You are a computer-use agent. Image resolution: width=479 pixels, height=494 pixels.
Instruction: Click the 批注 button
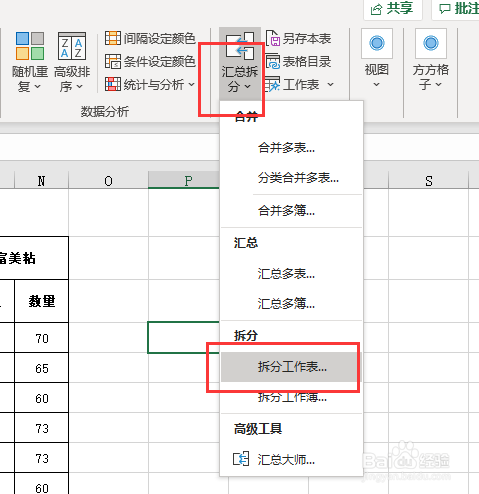[456, 9]
